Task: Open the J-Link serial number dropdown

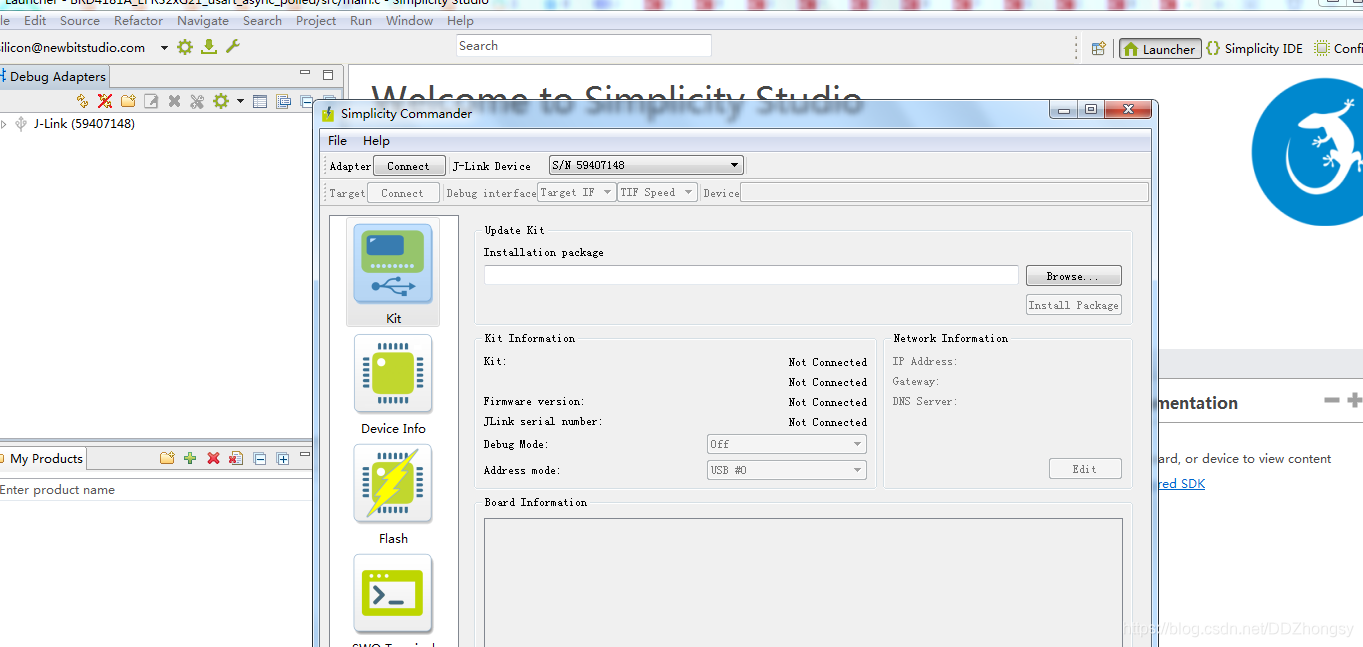Action: [x=734, y=164]
